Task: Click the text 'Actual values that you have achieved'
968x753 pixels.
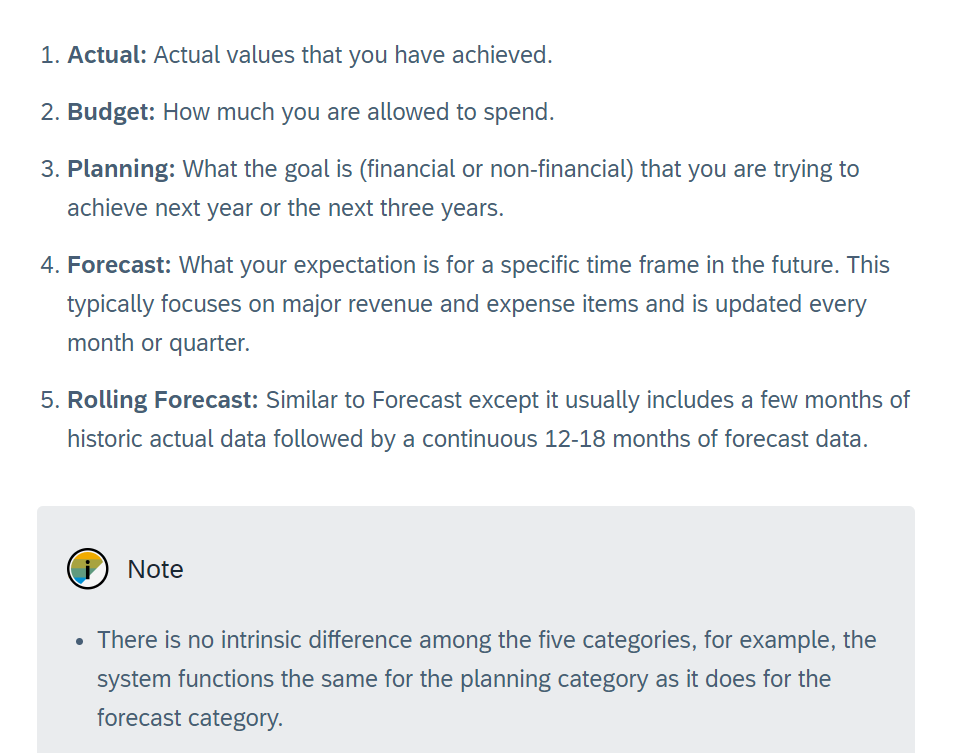Action: click(352, 55)
